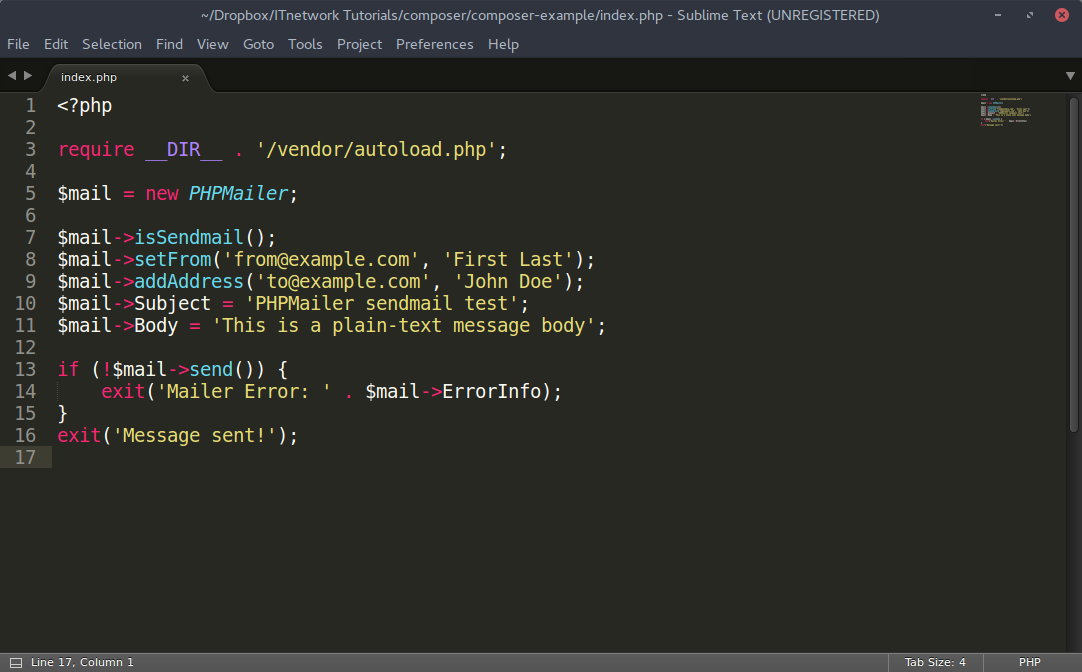Screen dimensions: 1082x672
Task: Click the vertical scrollbar handle
Action: pos(1073,265)
